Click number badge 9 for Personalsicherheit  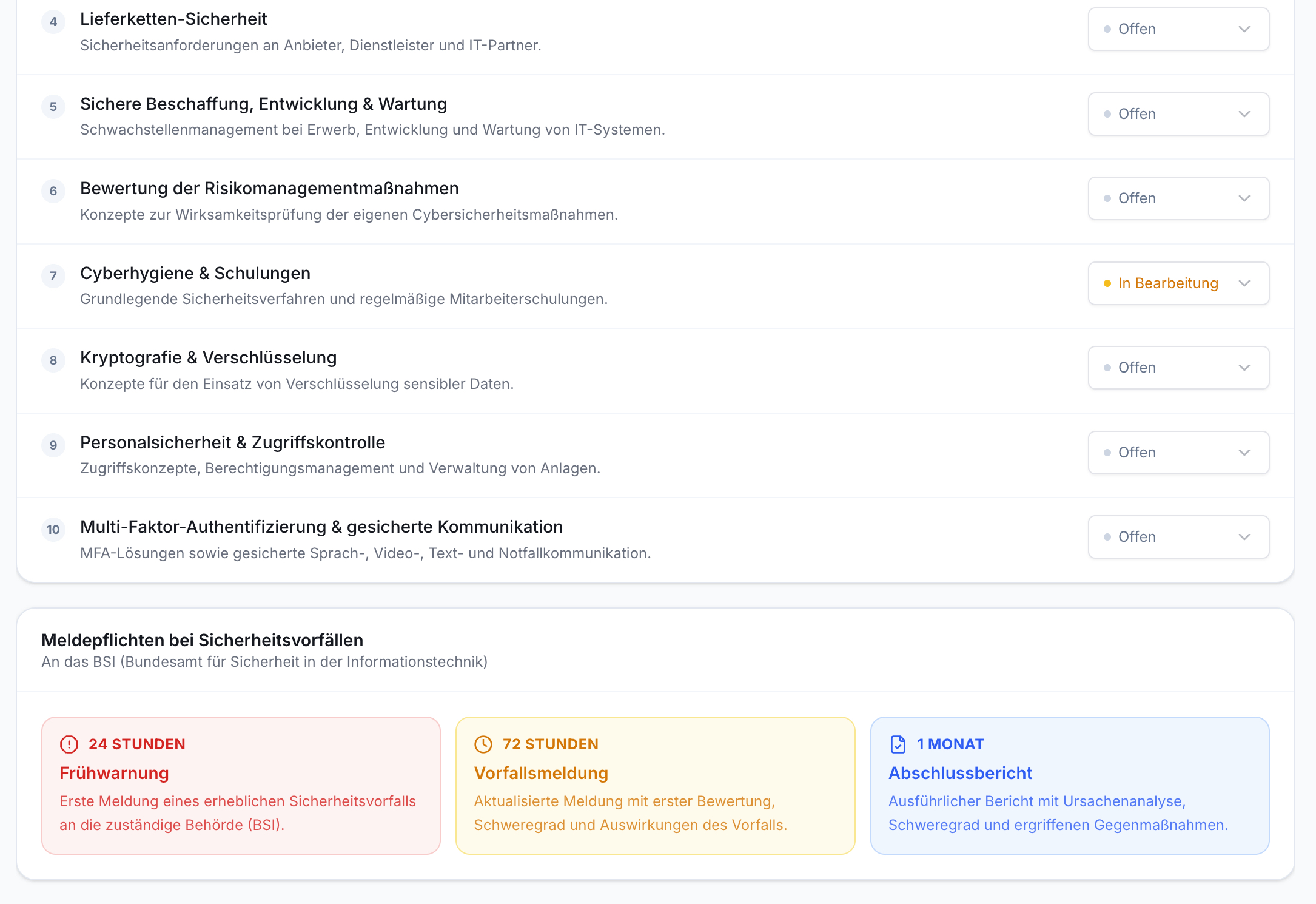click(53, 445)
